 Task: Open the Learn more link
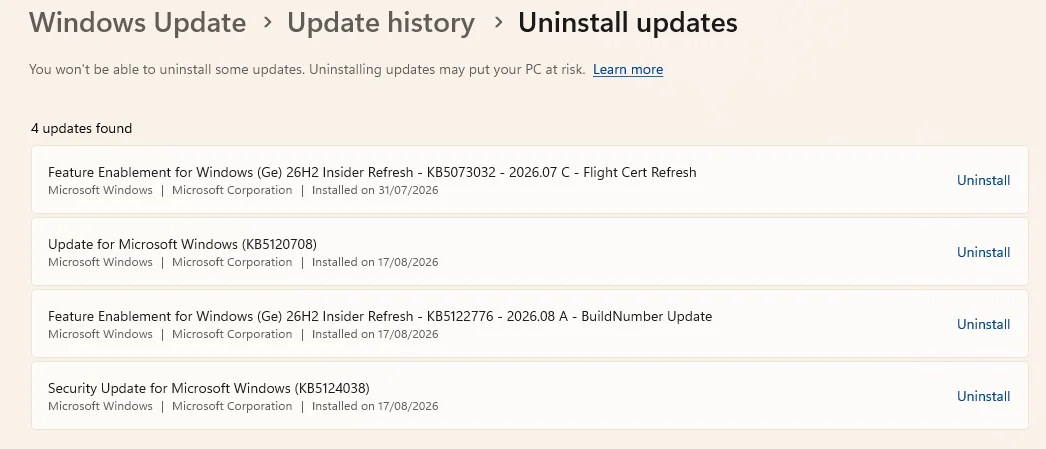click(x=628, y=69)
